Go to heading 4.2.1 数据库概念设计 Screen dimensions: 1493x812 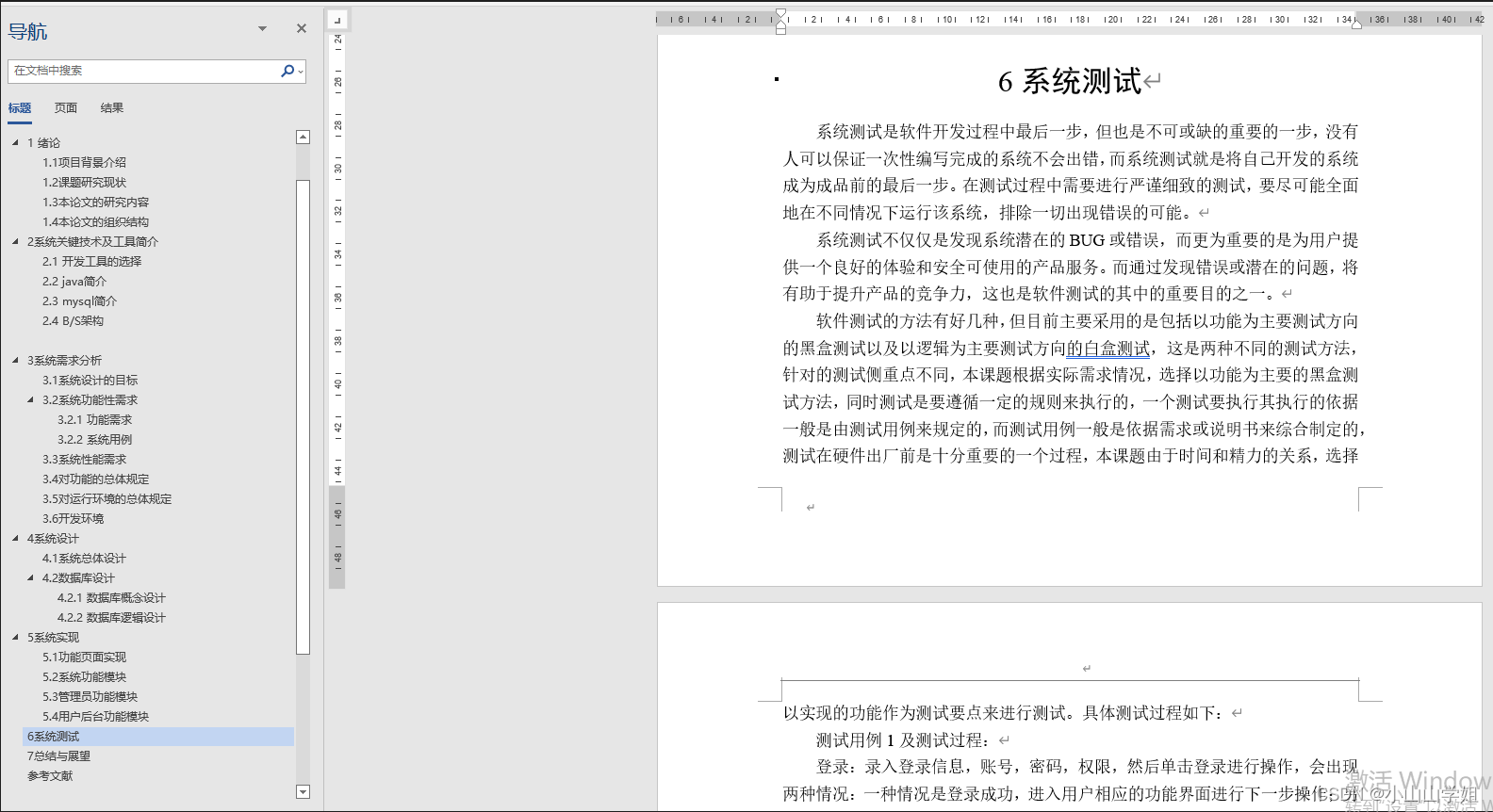pyautogui.click(x=111, y=598)
